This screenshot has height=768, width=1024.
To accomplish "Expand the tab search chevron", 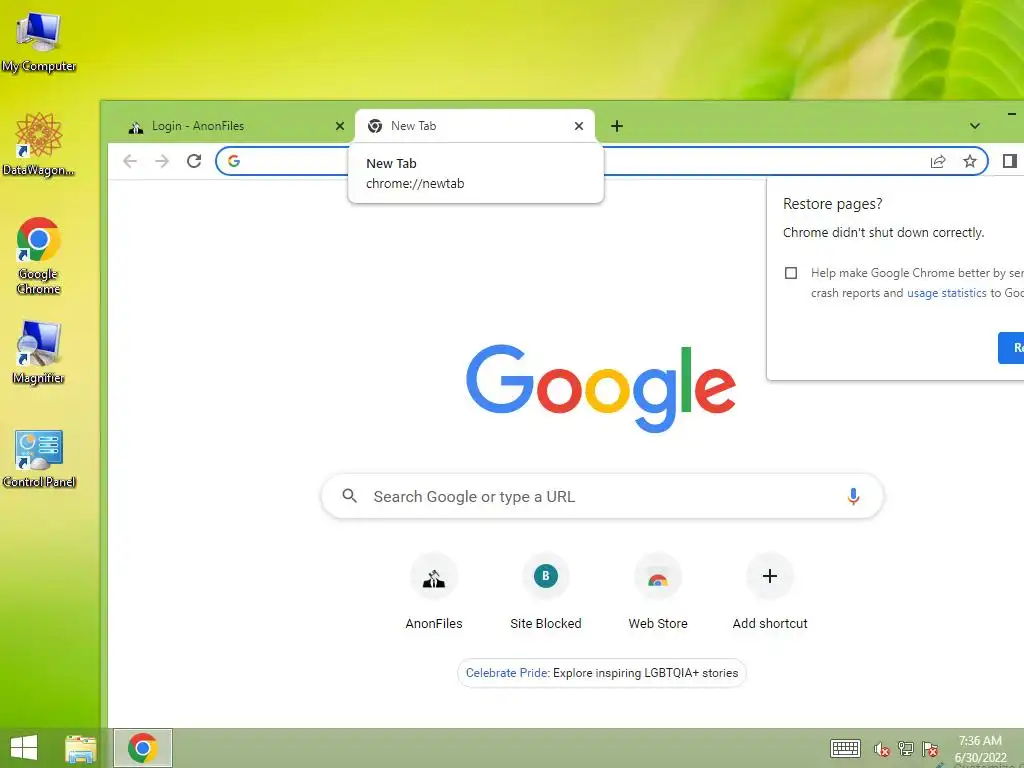I will tap(974, 126).
